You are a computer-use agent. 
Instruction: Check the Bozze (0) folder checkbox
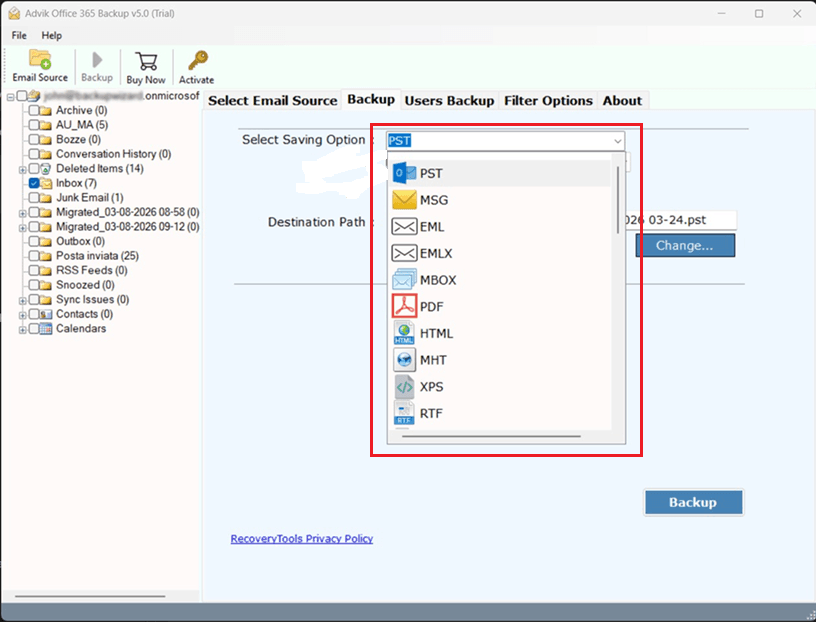click(34, 139)
